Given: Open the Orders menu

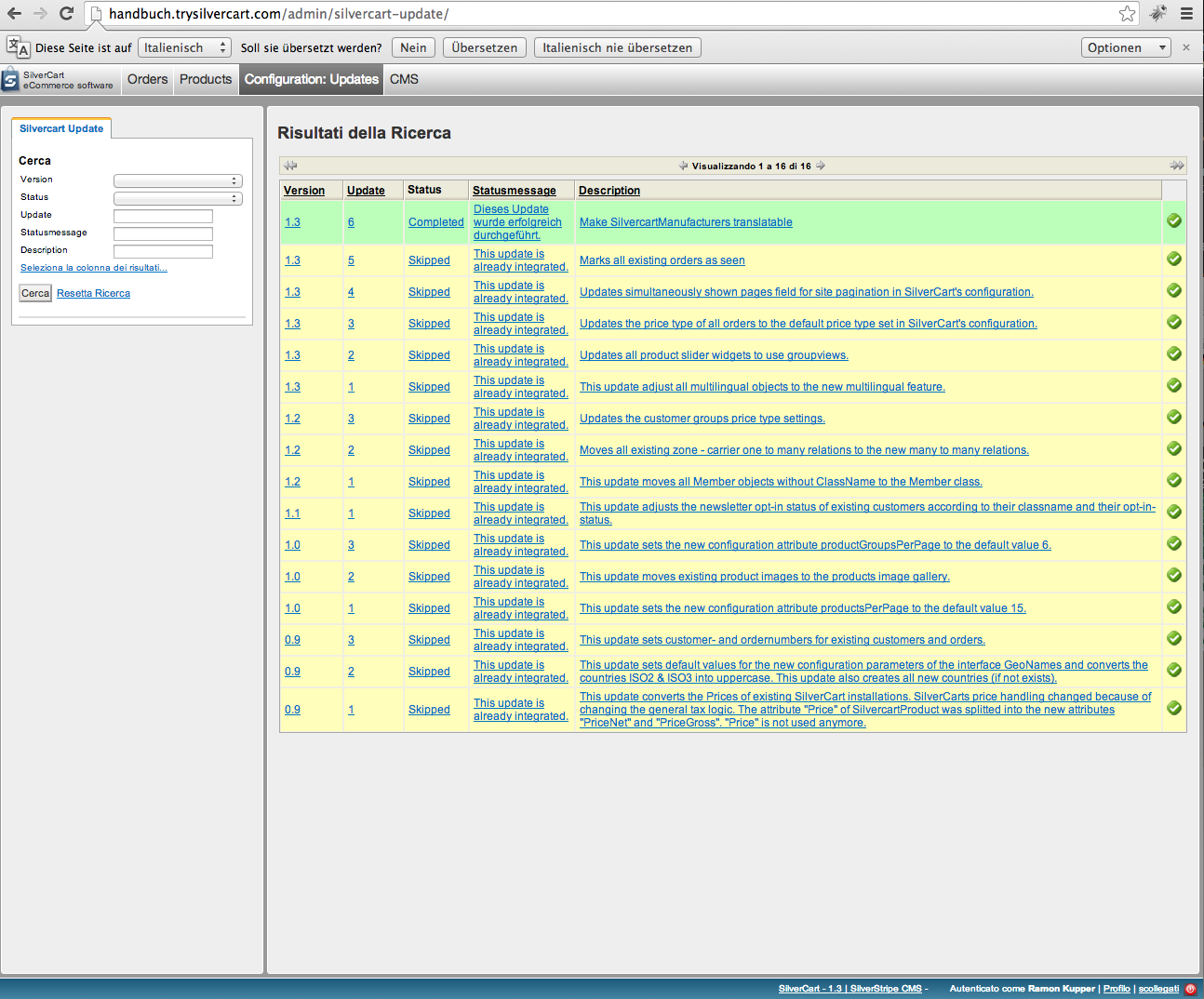Looking at the screenshot, I should pyautogui.click(x=148, y=79).
